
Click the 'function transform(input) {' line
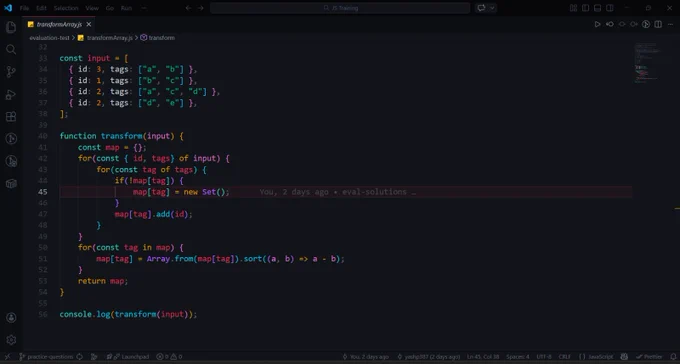[x=121, y=136]
